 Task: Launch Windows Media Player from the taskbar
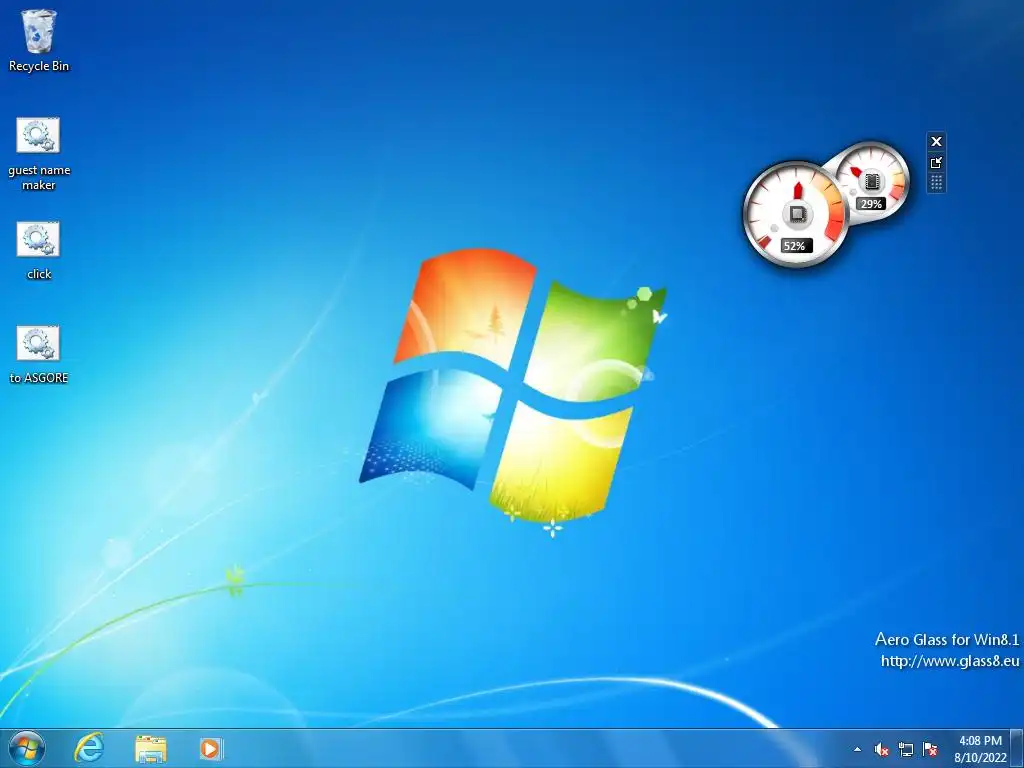pos(210,748)
